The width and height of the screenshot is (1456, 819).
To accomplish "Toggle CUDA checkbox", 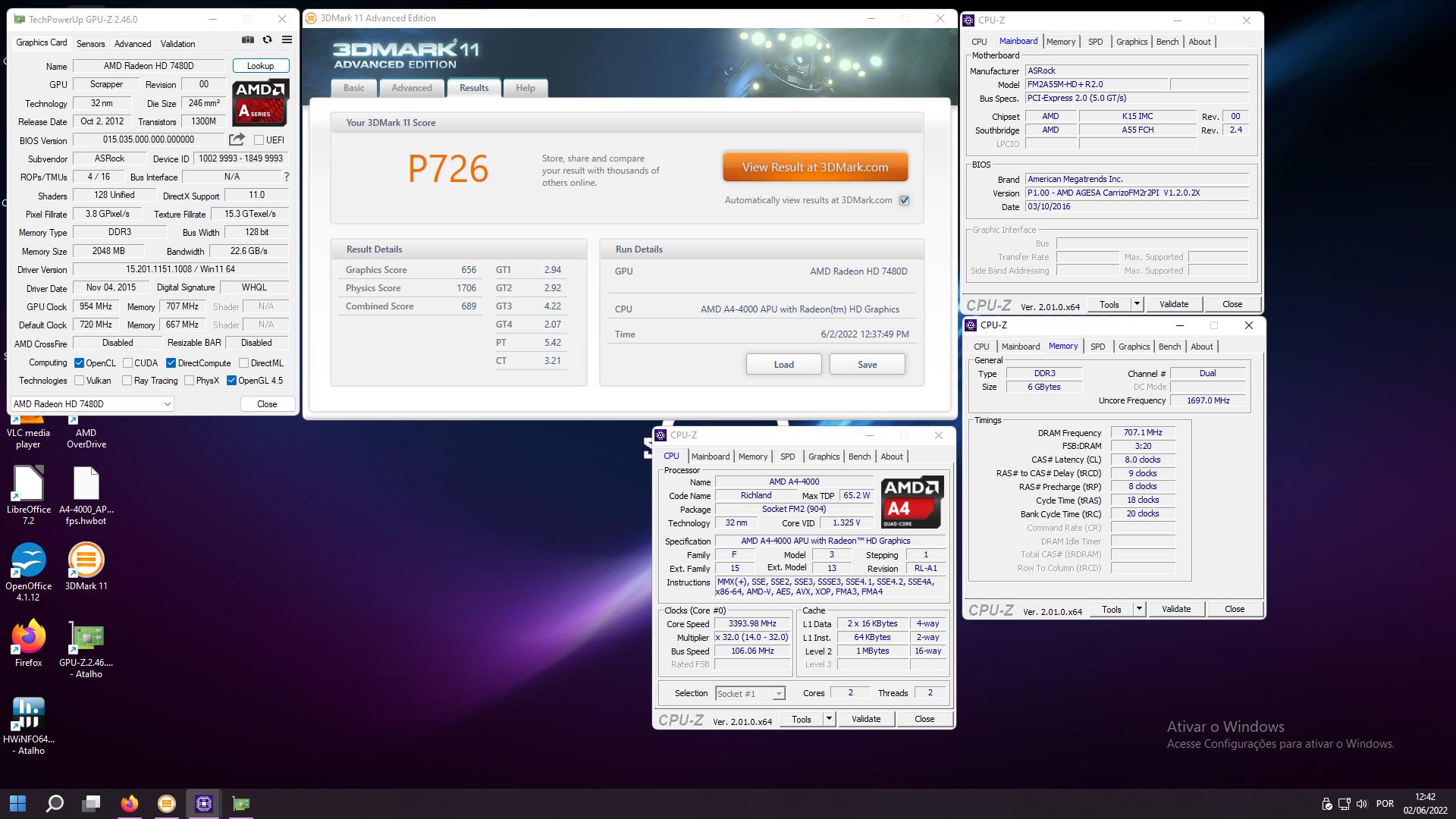I will point(127,363).
